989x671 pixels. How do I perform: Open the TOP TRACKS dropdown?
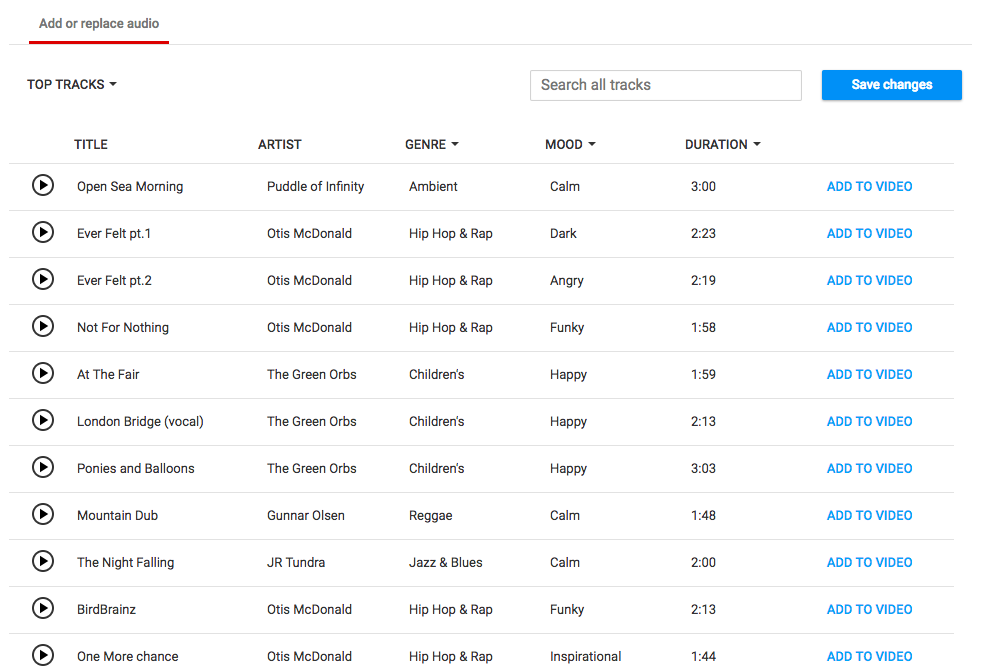pyautogui.click(x=72, y=85)
